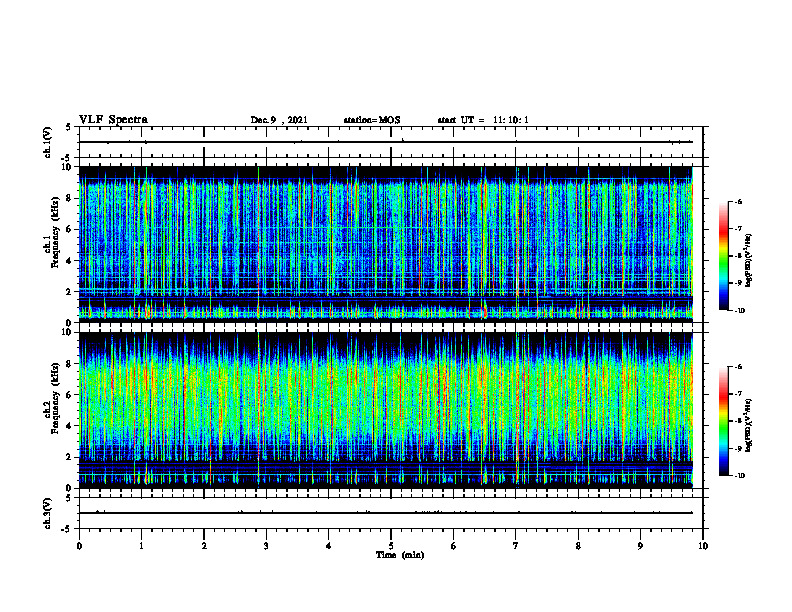792x612 pixels.
Task: Click the ch.1 spectrogram color scale bar
Action: pos(724,256)
